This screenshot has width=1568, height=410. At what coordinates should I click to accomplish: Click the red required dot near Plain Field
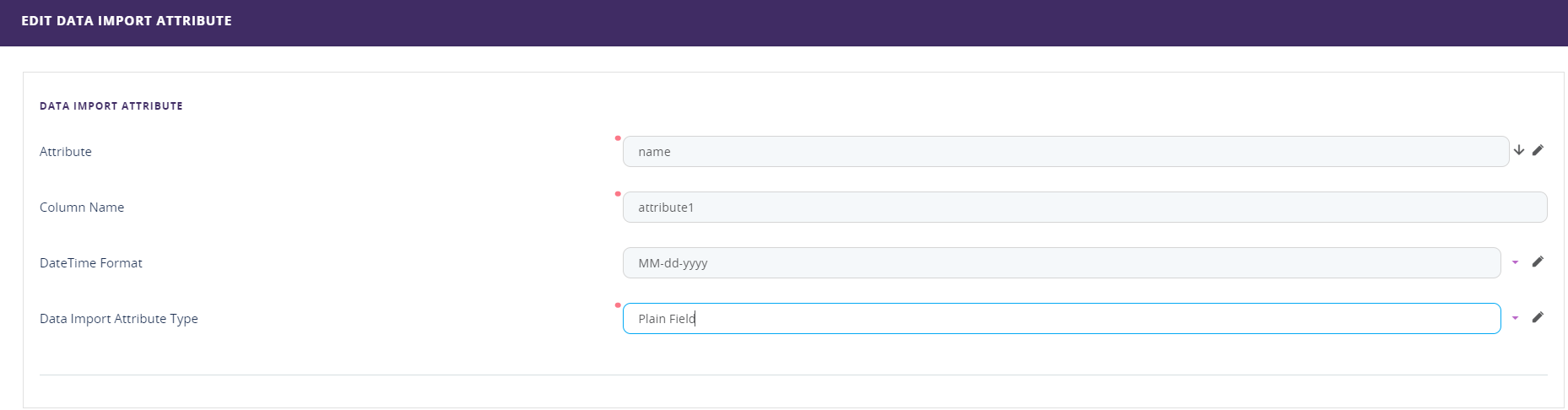click(618, 305)
